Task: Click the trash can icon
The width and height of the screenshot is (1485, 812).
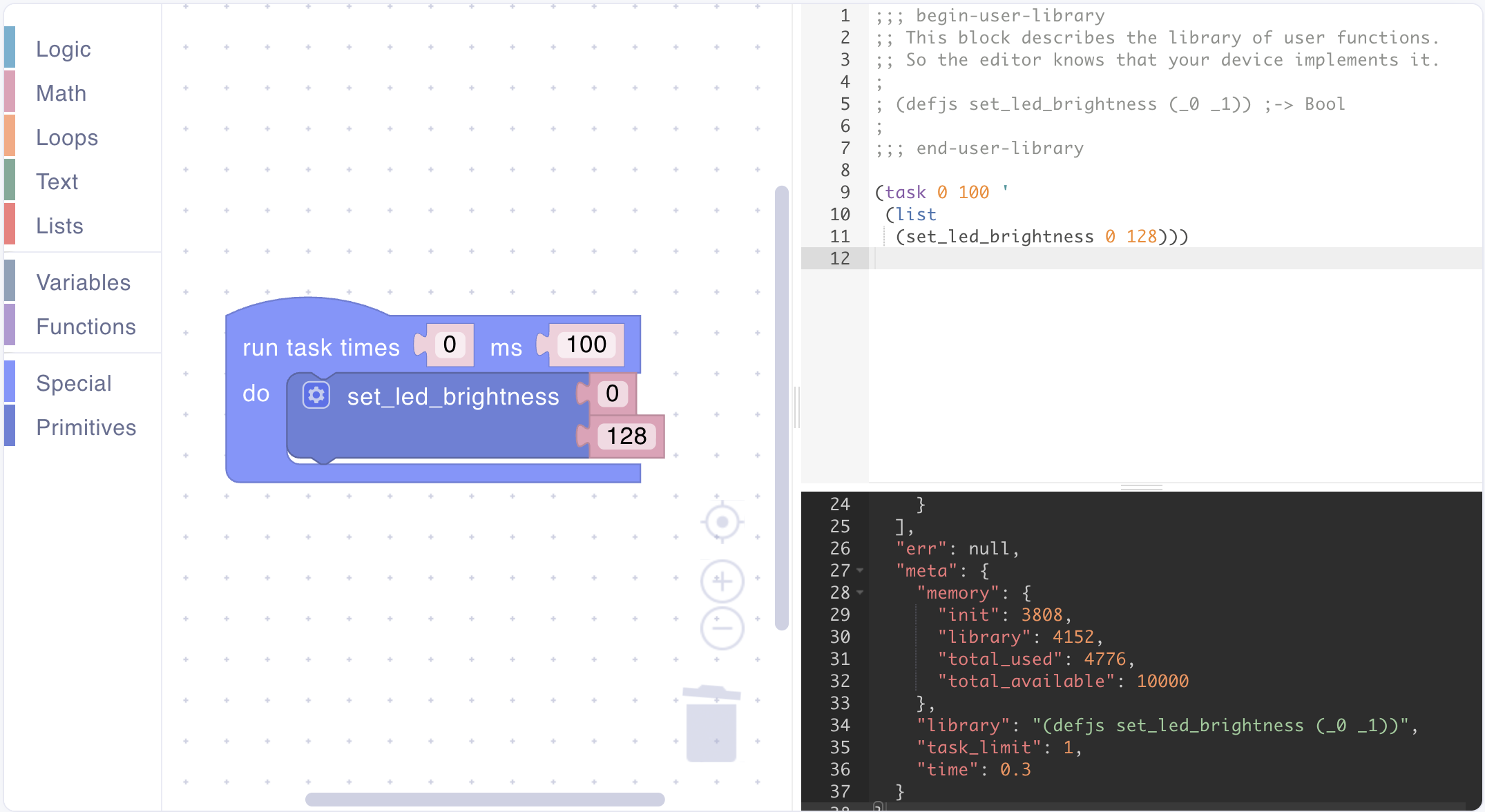Action: pyautogui.click(x=711, y=725)
